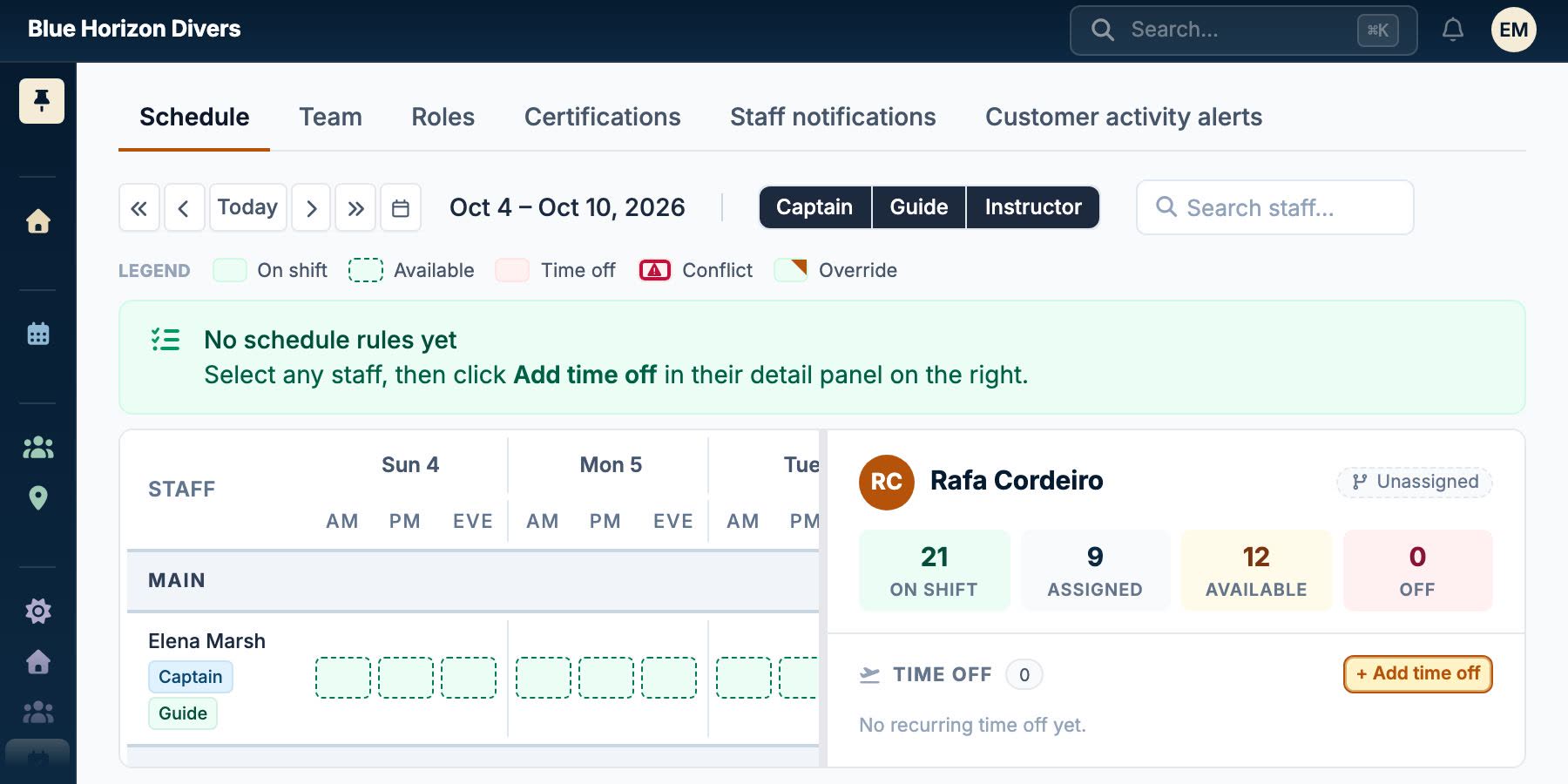
Task: Click the On shift legend swatch
Action: (x=230, y=270)
